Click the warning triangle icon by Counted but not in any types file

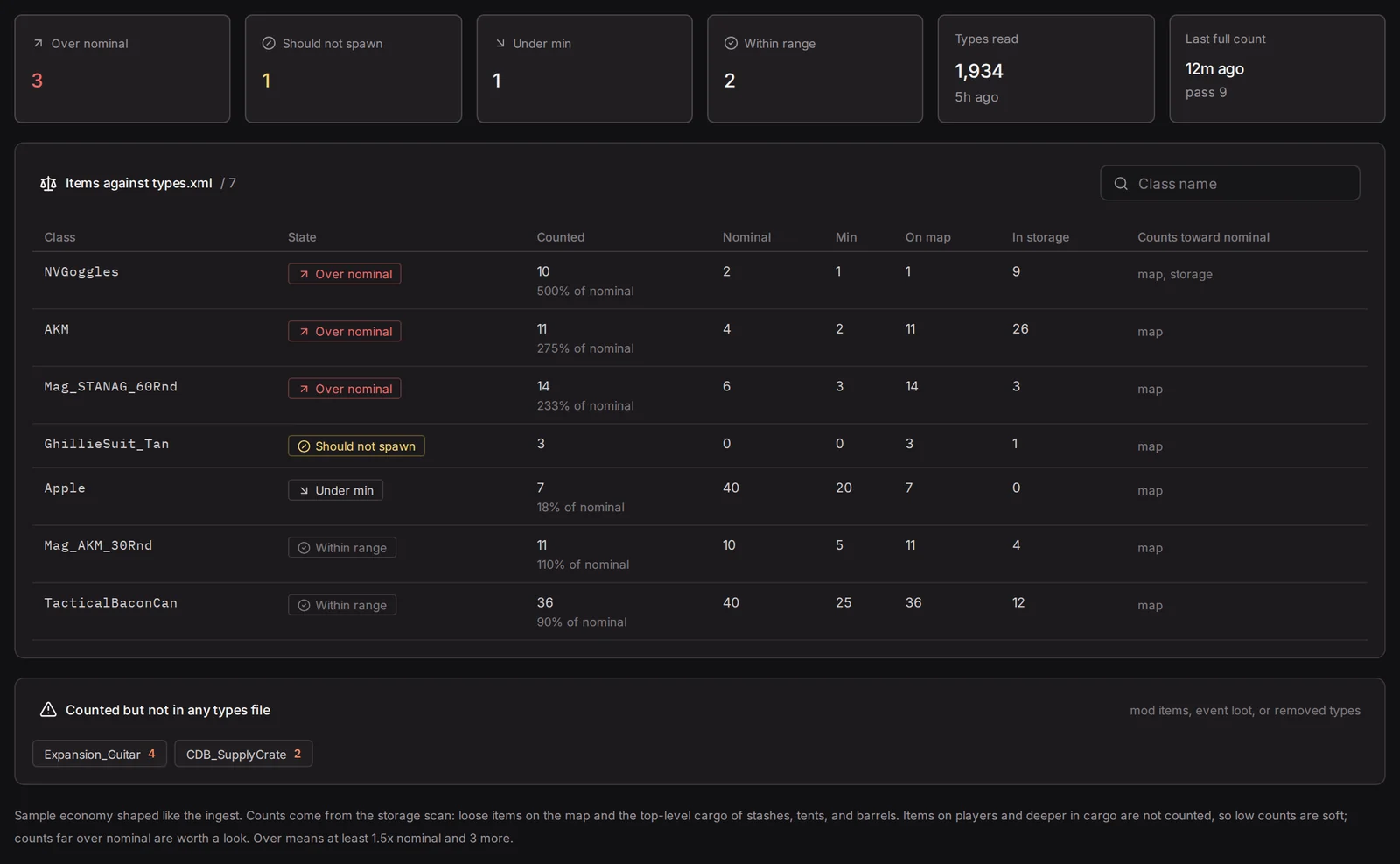(x=48, y=710)
